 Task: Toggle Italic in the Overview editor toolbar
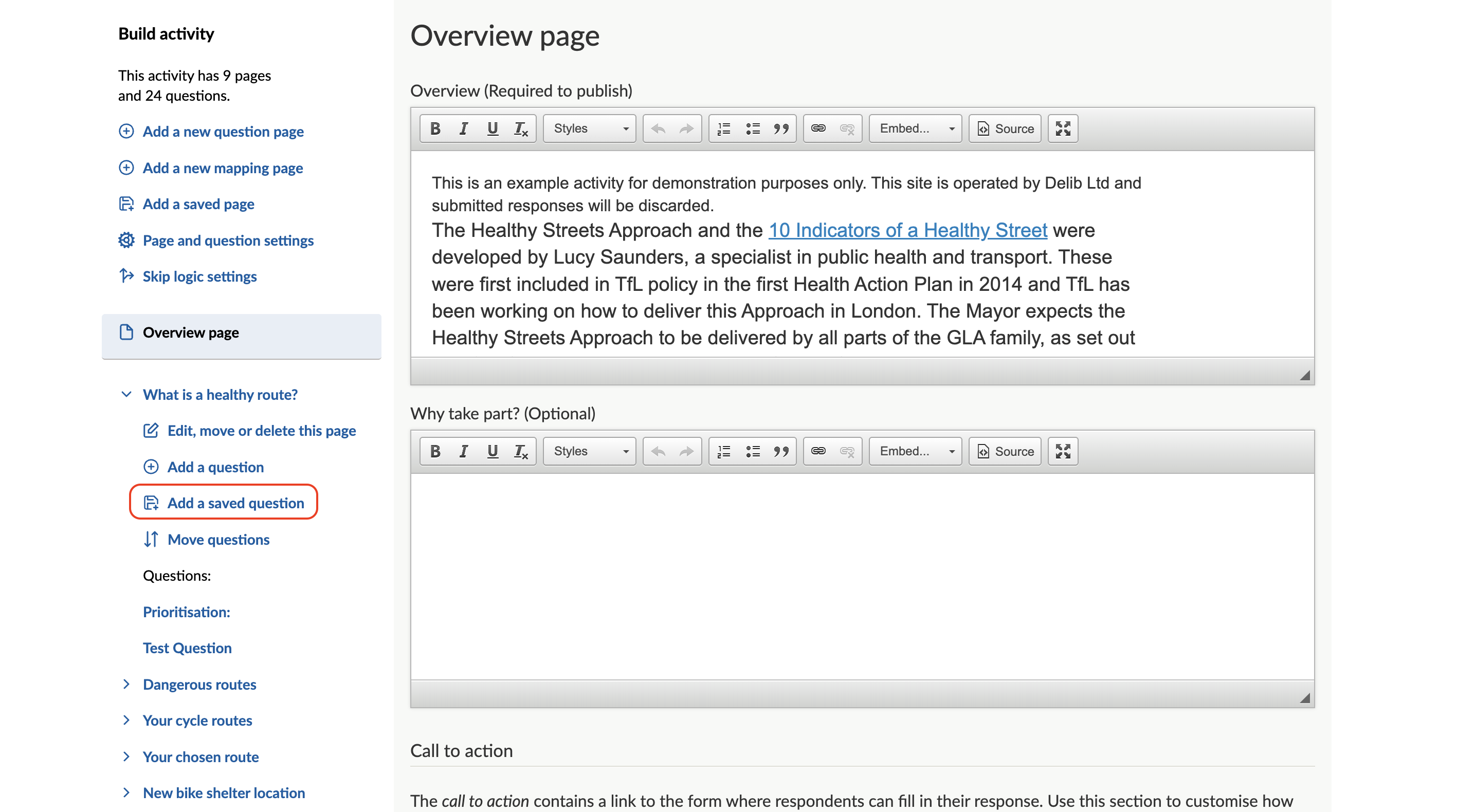click(464, 128)
